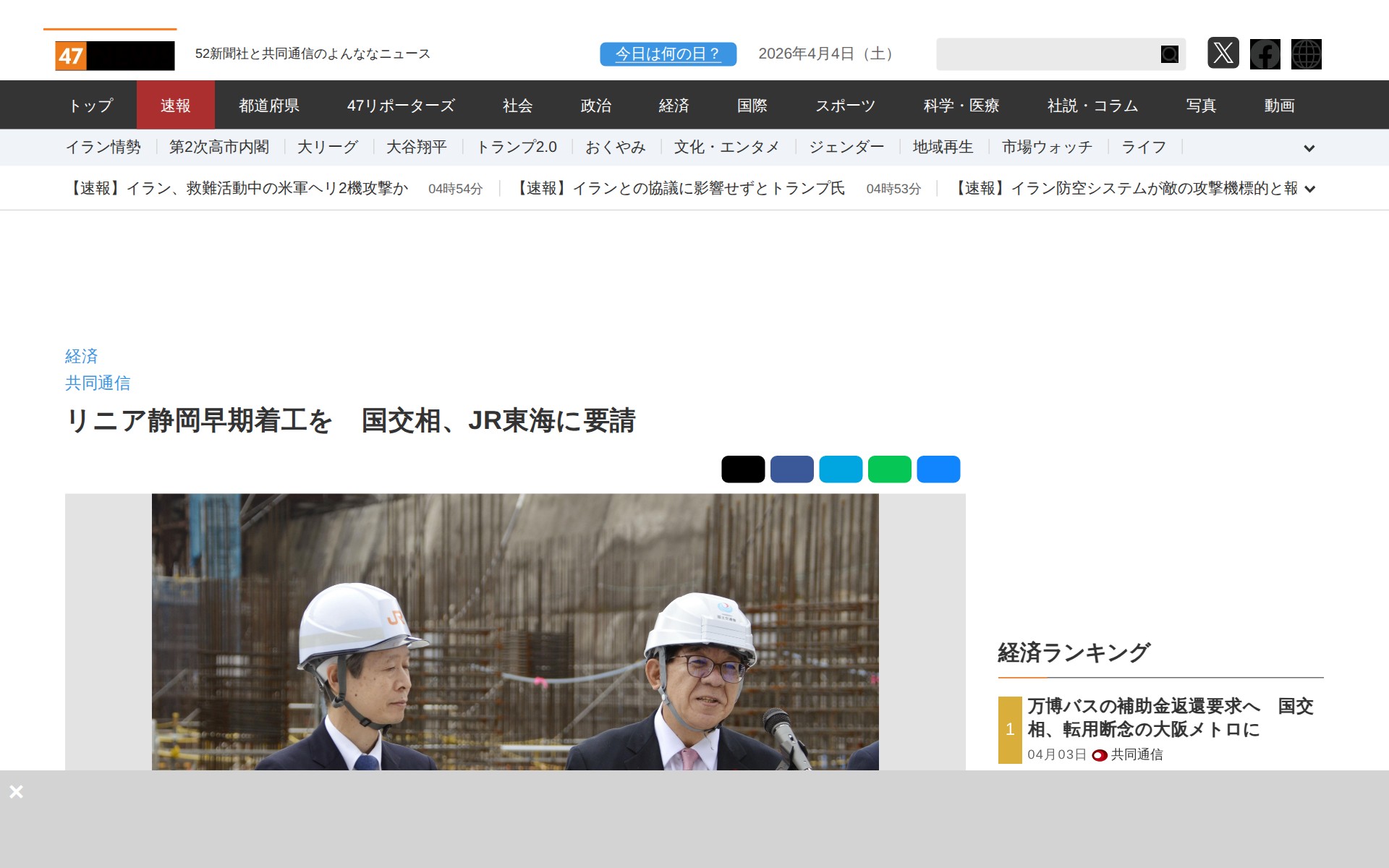Expand the breaking news ticker chevron
Image resolution: width=1389 pixels, height=868 pixels.
pyautogui.click(x=1309, y=189)
